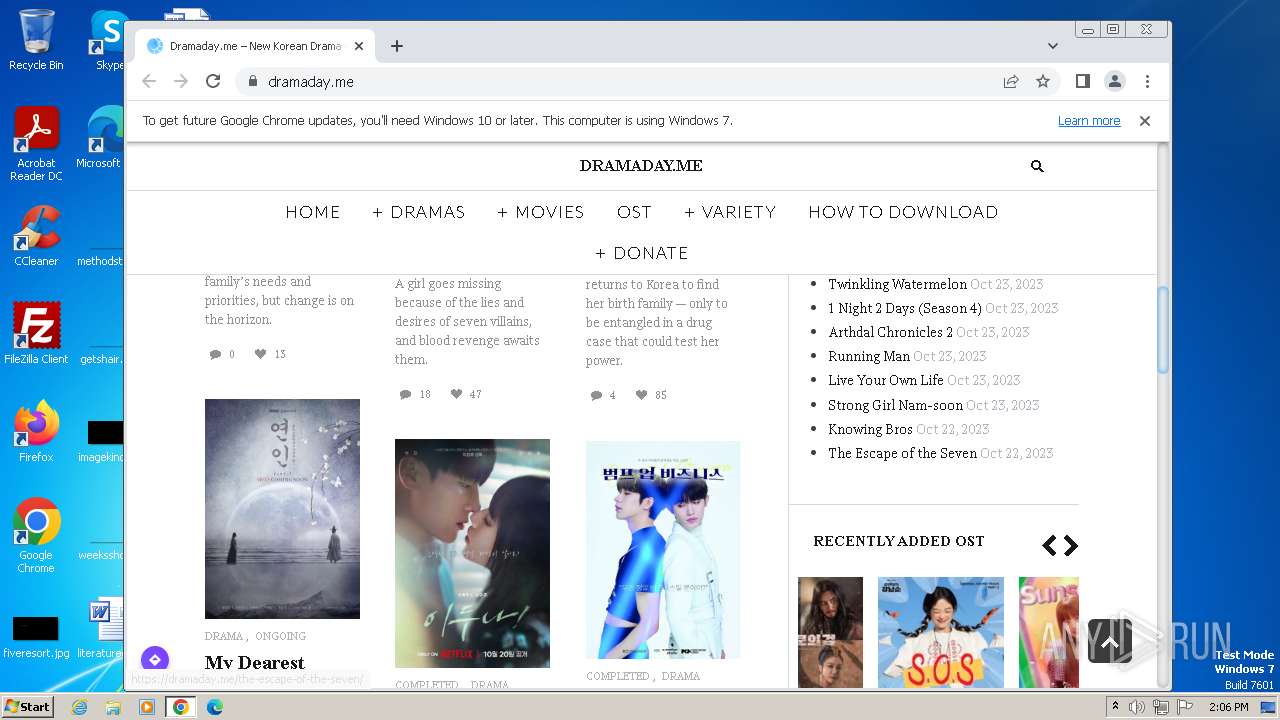Screen dimensions: 1280x720
Task: Open Running Man link
Action: pos(869,356)
